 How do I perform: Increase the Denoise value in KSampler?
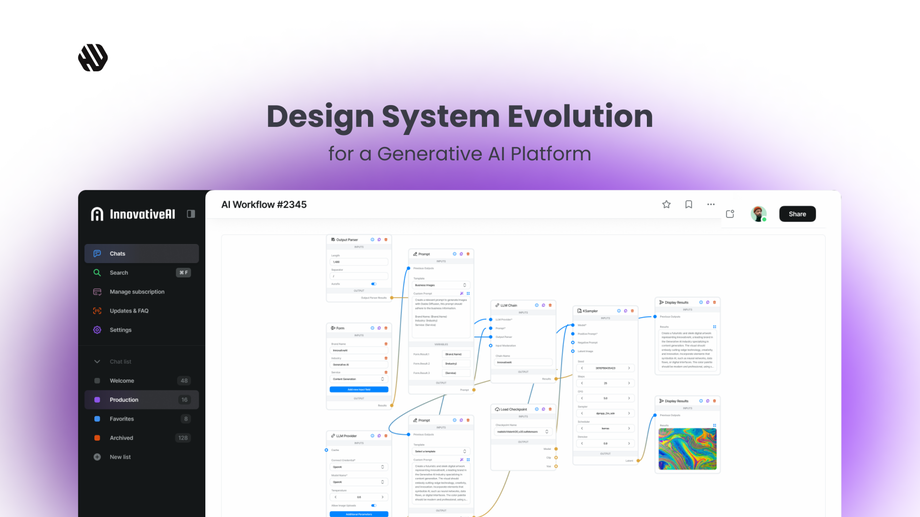[629, 444]
